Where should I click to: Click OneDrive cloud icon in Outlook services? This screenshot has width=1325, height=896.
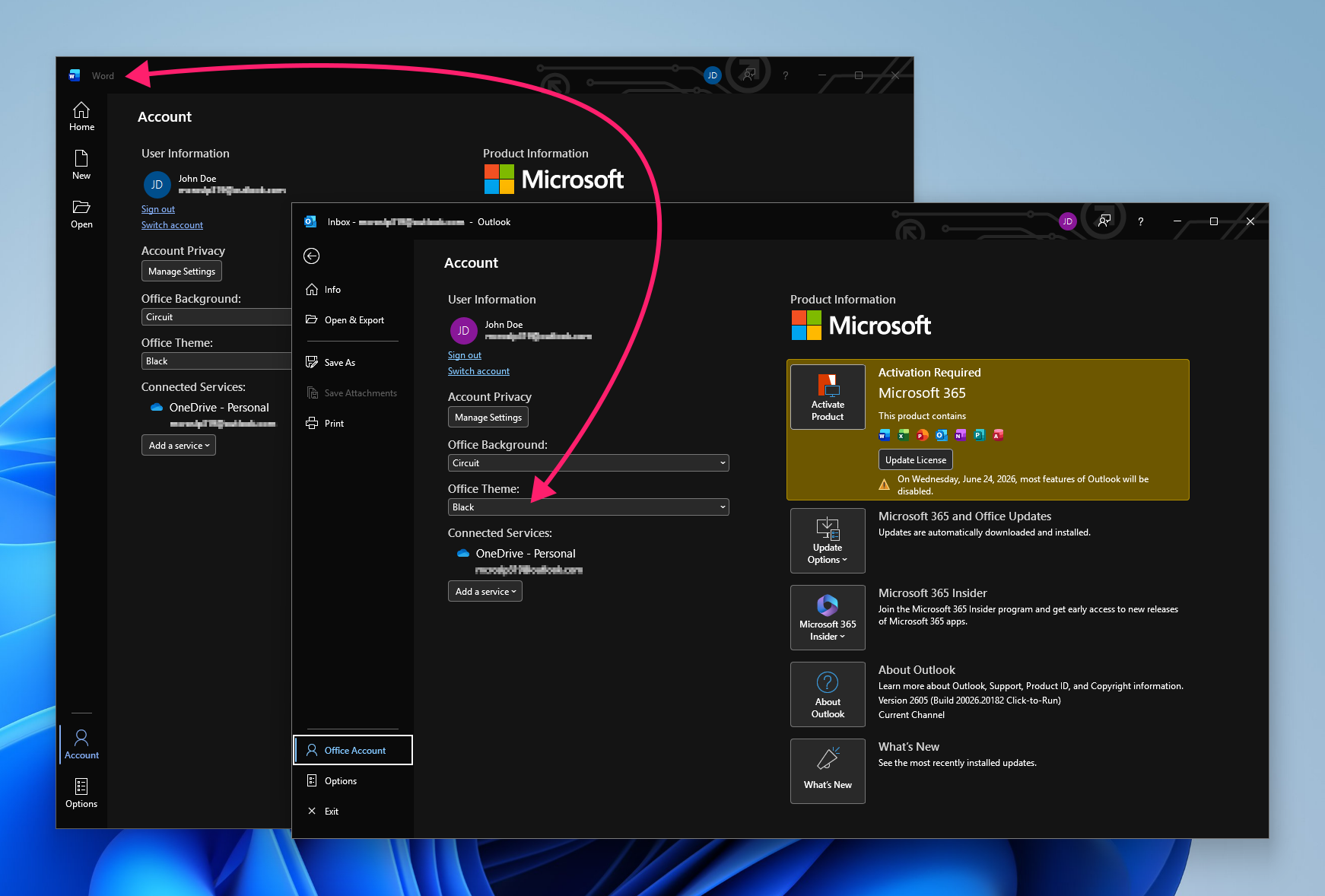pos(463,553)
